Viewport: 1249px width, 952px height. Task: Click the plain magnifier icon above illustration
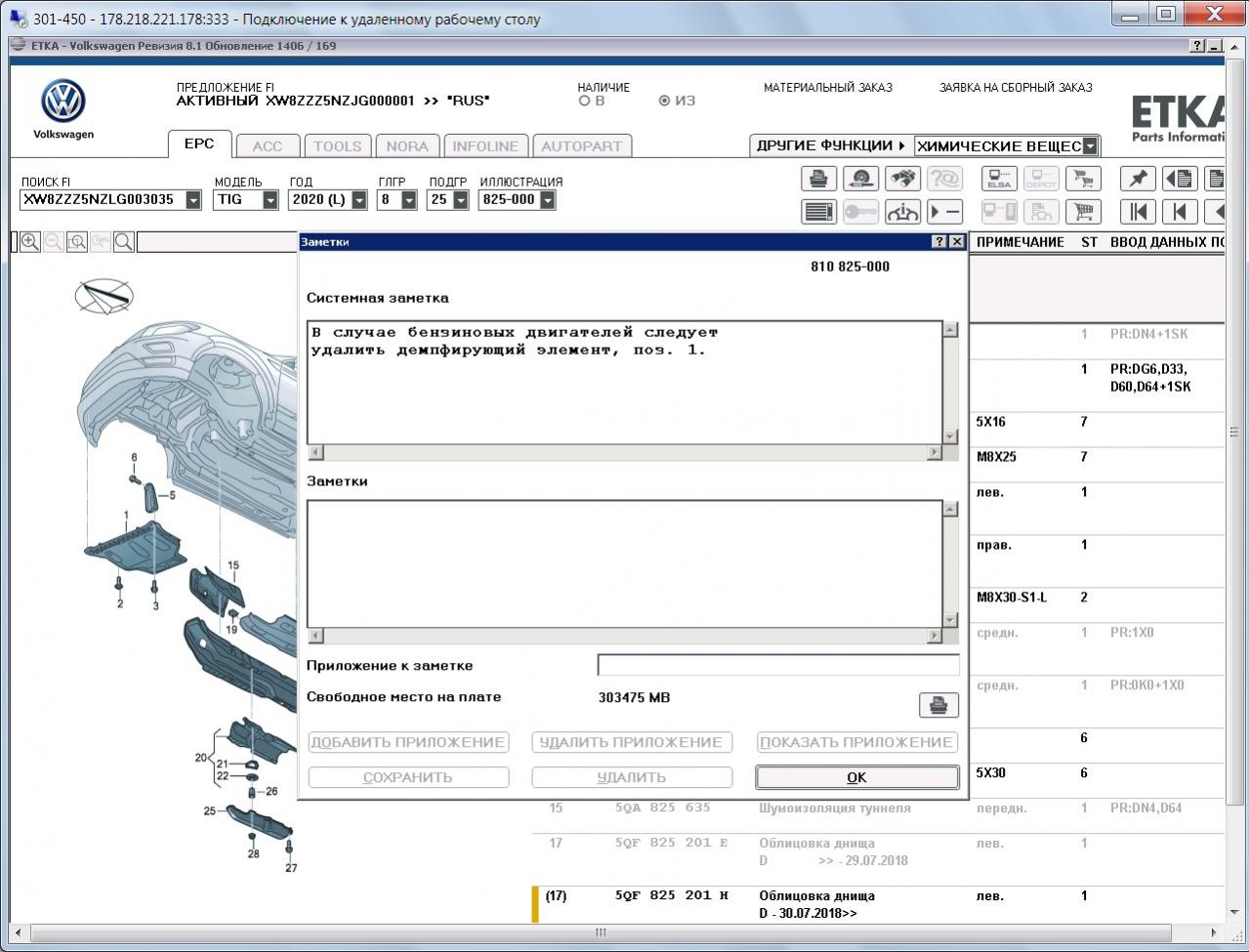pos(123,242)
